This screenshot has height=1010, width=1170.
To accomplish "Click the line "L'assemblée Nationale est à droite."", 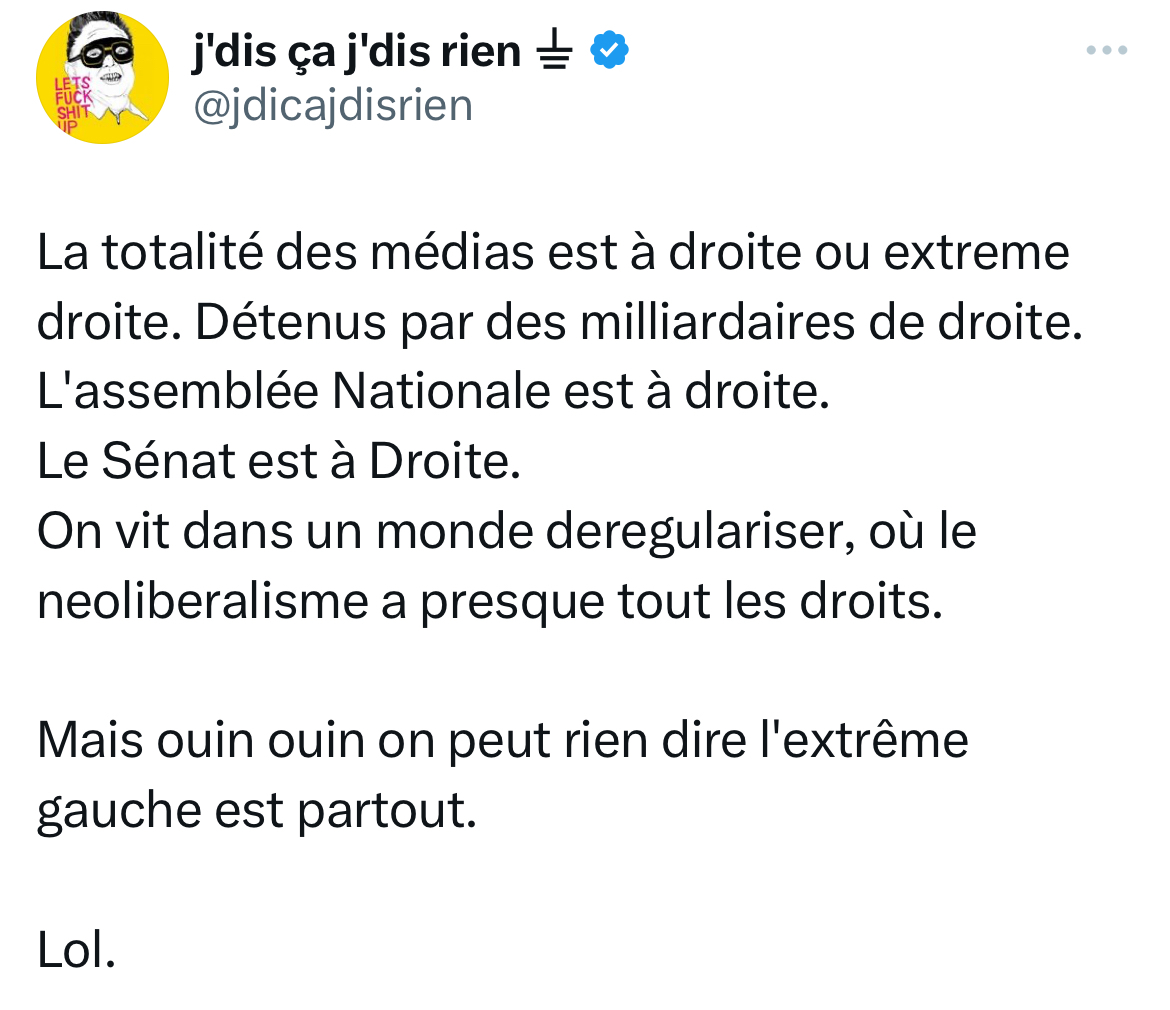I will coord(433,393).
